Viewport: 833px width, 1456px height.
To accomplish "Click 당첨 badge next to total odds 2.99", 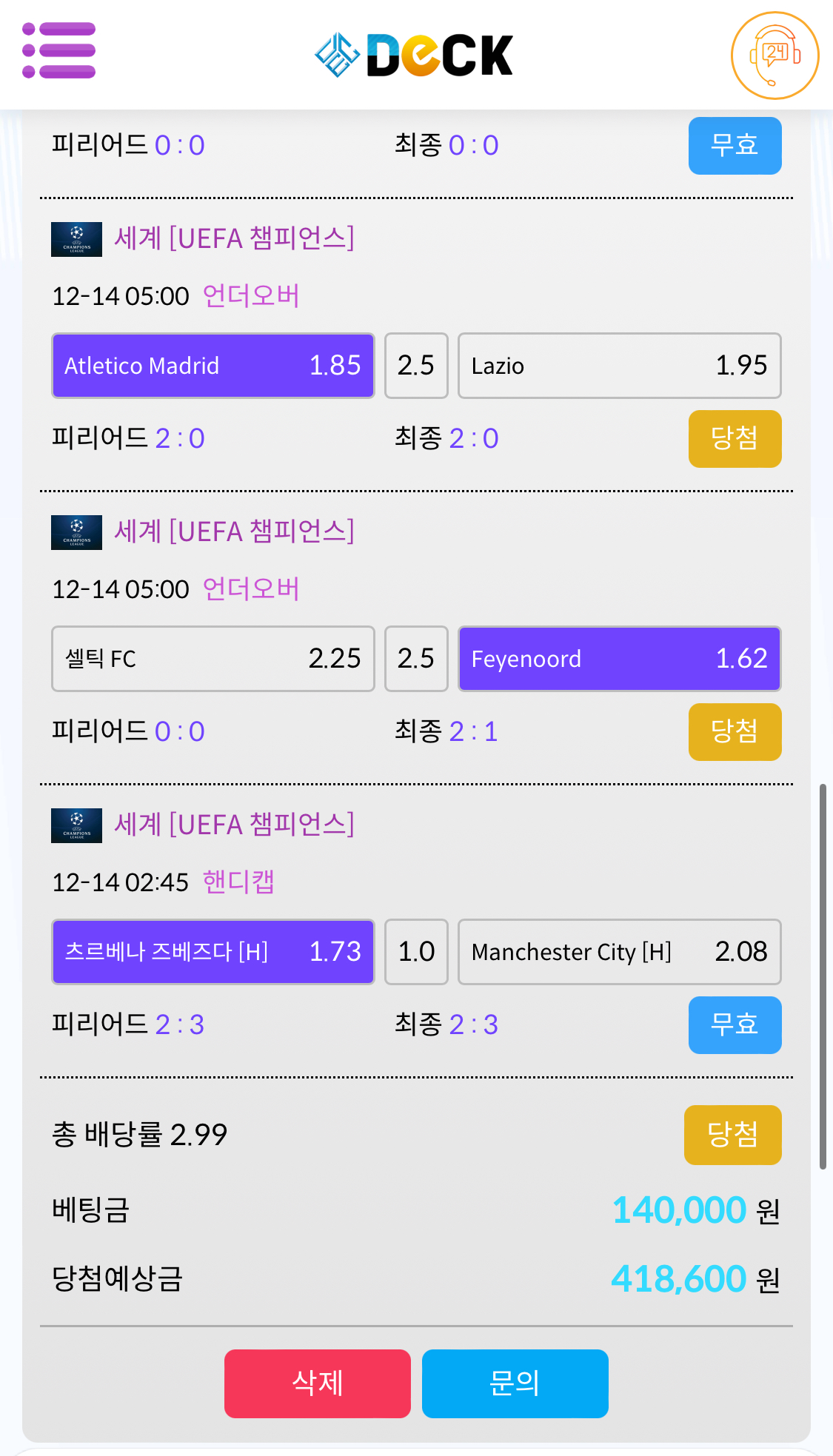I will (732, 1135).
